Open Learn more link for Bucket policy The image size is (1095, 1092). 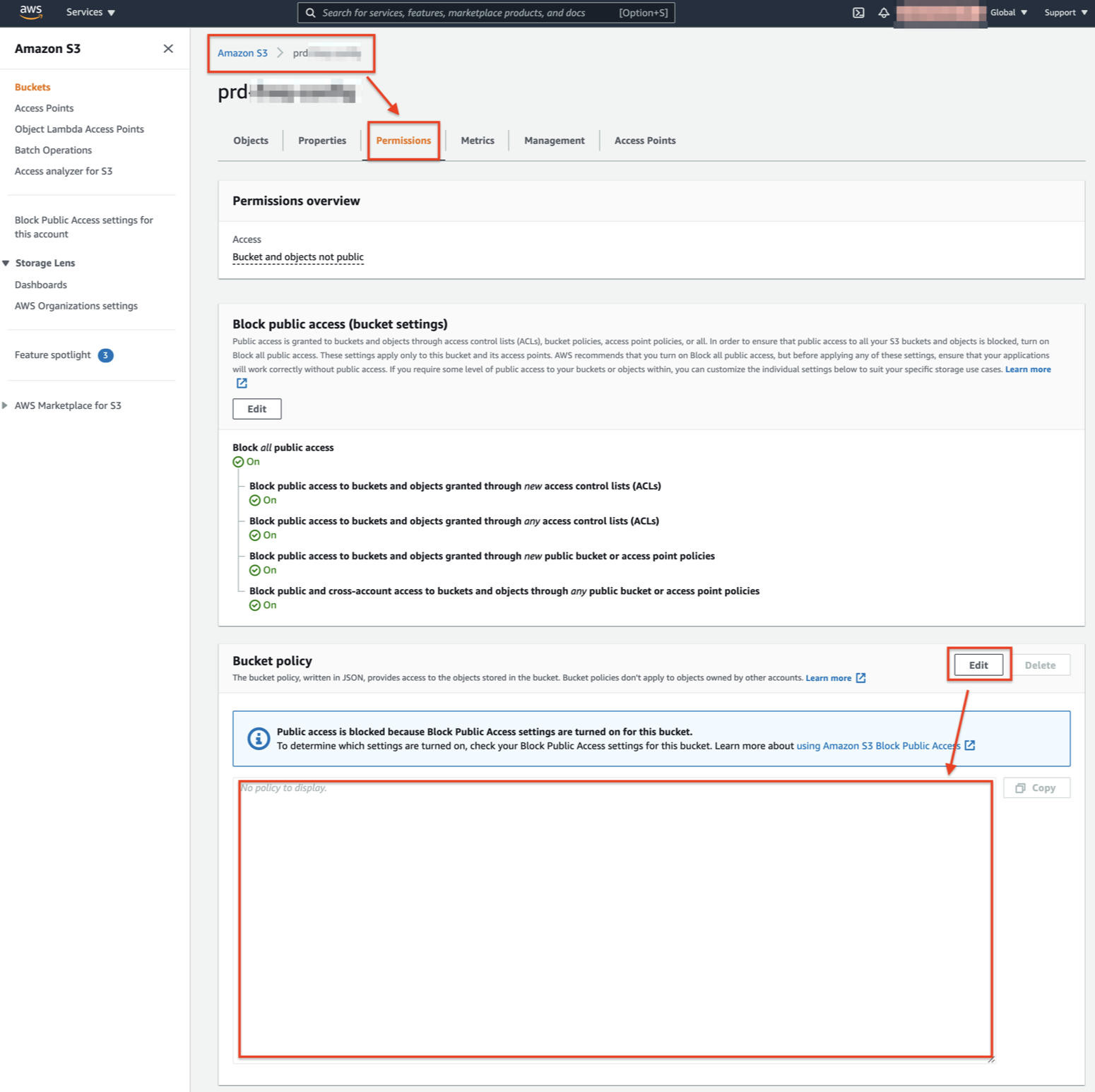[x=828, y=678]
